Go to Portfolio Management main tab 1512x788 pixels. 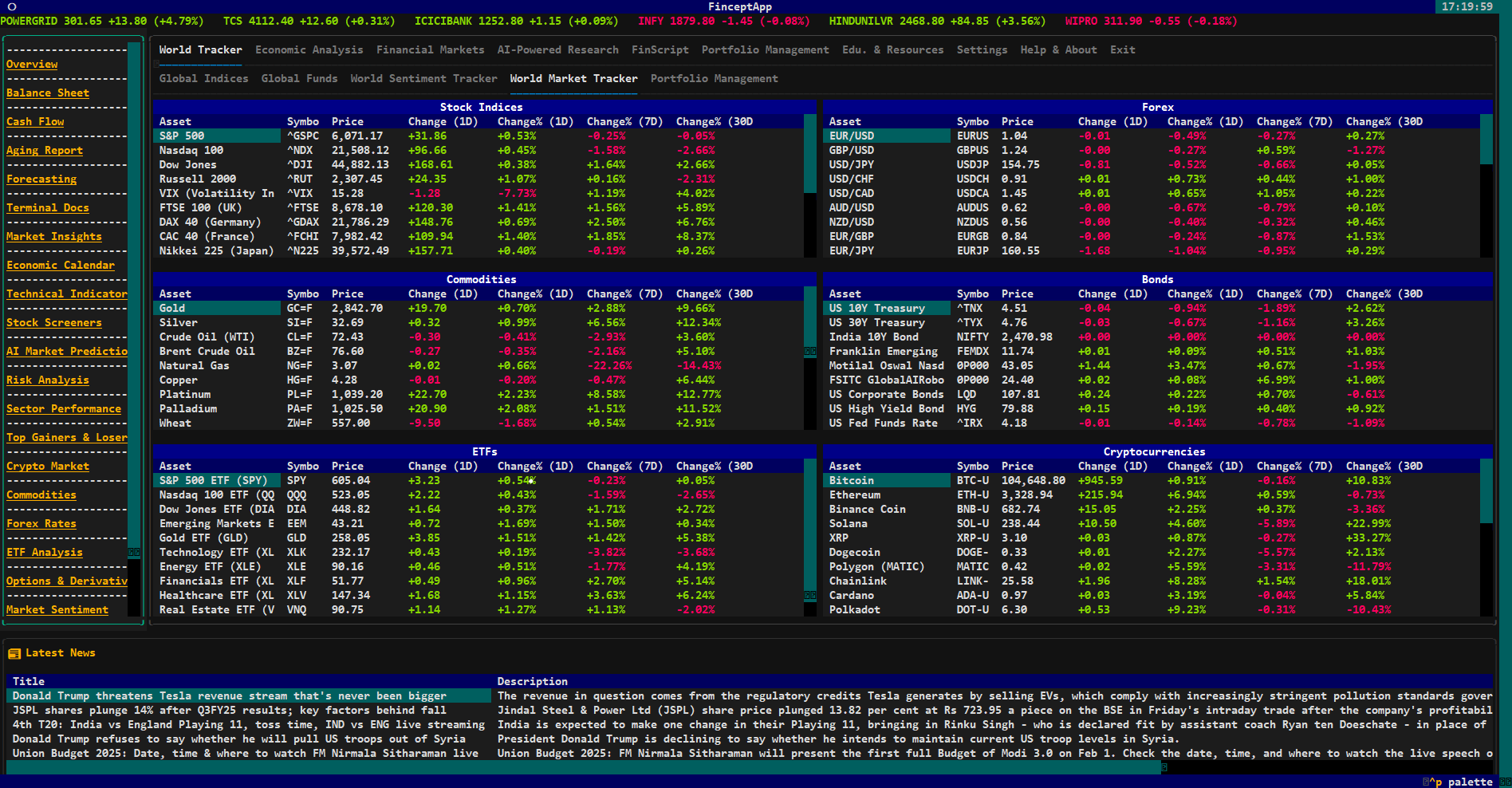click(766, 49)
